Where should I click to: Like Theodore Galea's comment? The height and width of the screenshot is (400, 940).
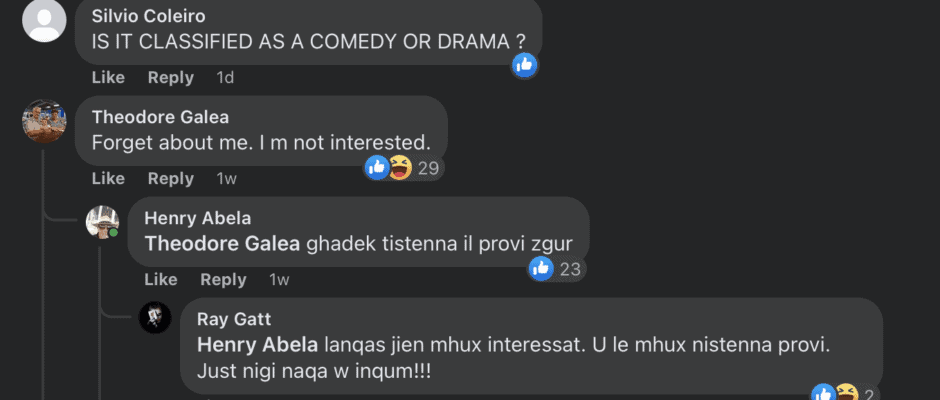108,179
